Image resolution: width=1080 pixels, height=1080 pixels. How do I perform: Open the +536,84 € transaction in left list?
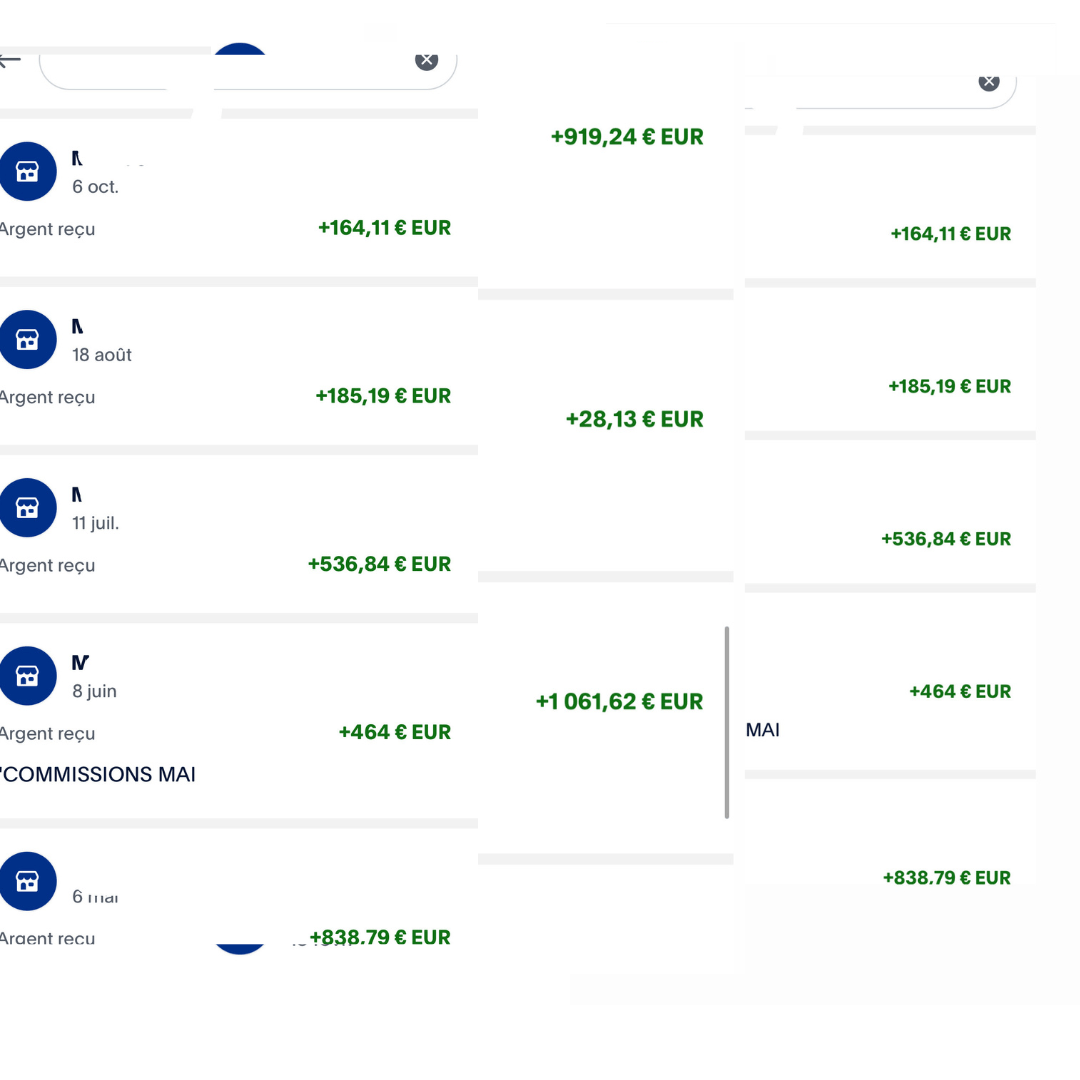coord(379,564)
